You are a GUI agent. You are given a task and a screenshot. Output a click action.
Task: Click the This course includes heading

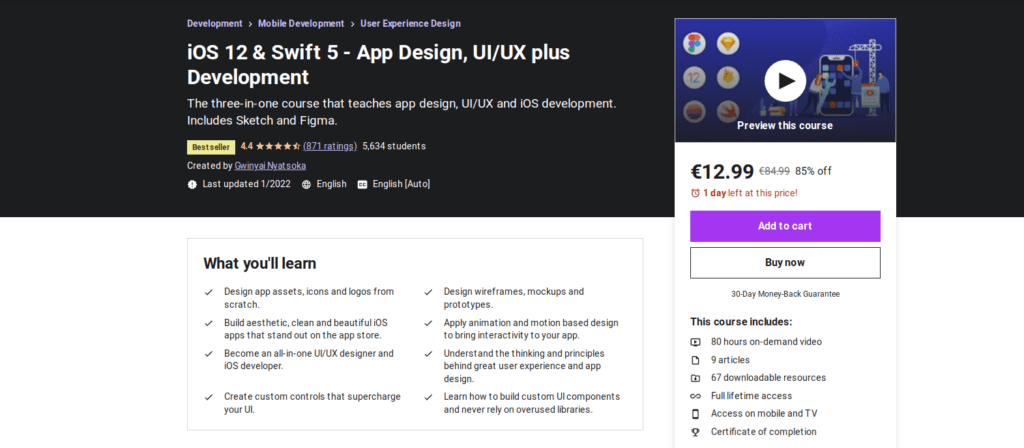741,321
